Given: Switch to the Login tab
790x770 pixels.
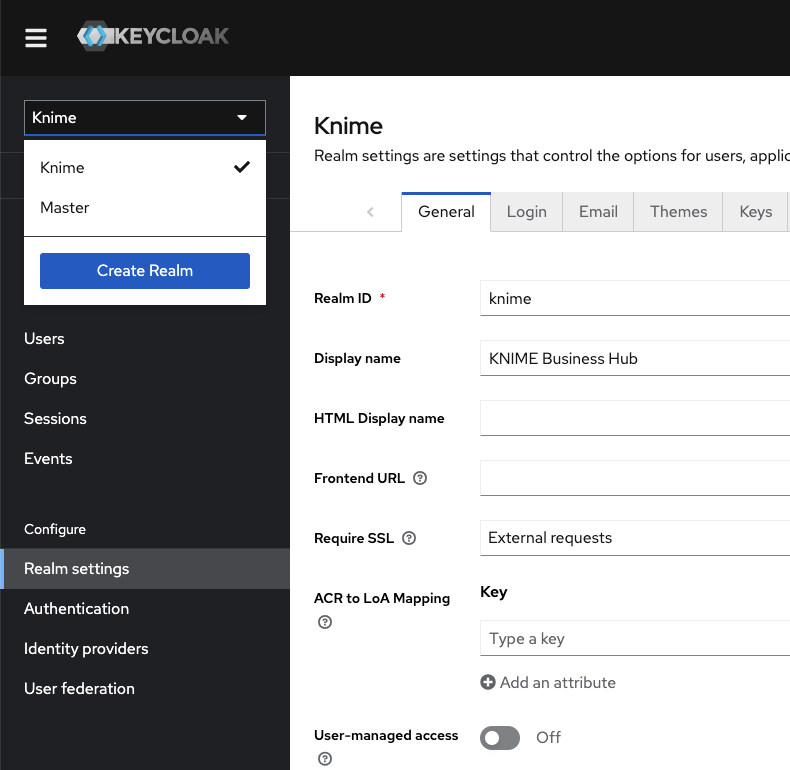Looking at the screenshot, I should [526, 212].
